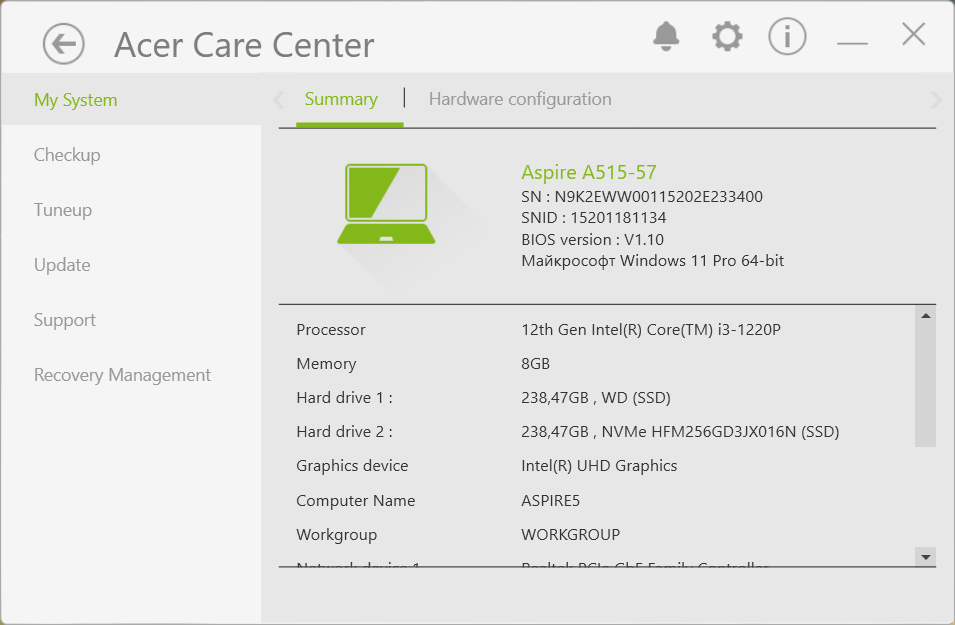955x625 pixels.
Task: Click the Aspire A515-57 model name link
Action: 588,172
